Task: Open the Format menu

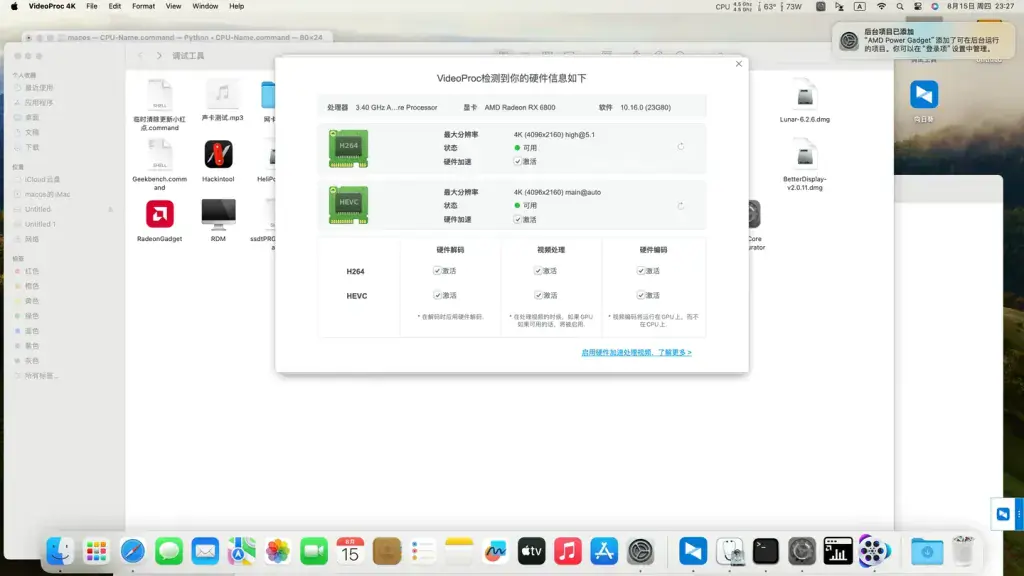Action: point(143,6)
